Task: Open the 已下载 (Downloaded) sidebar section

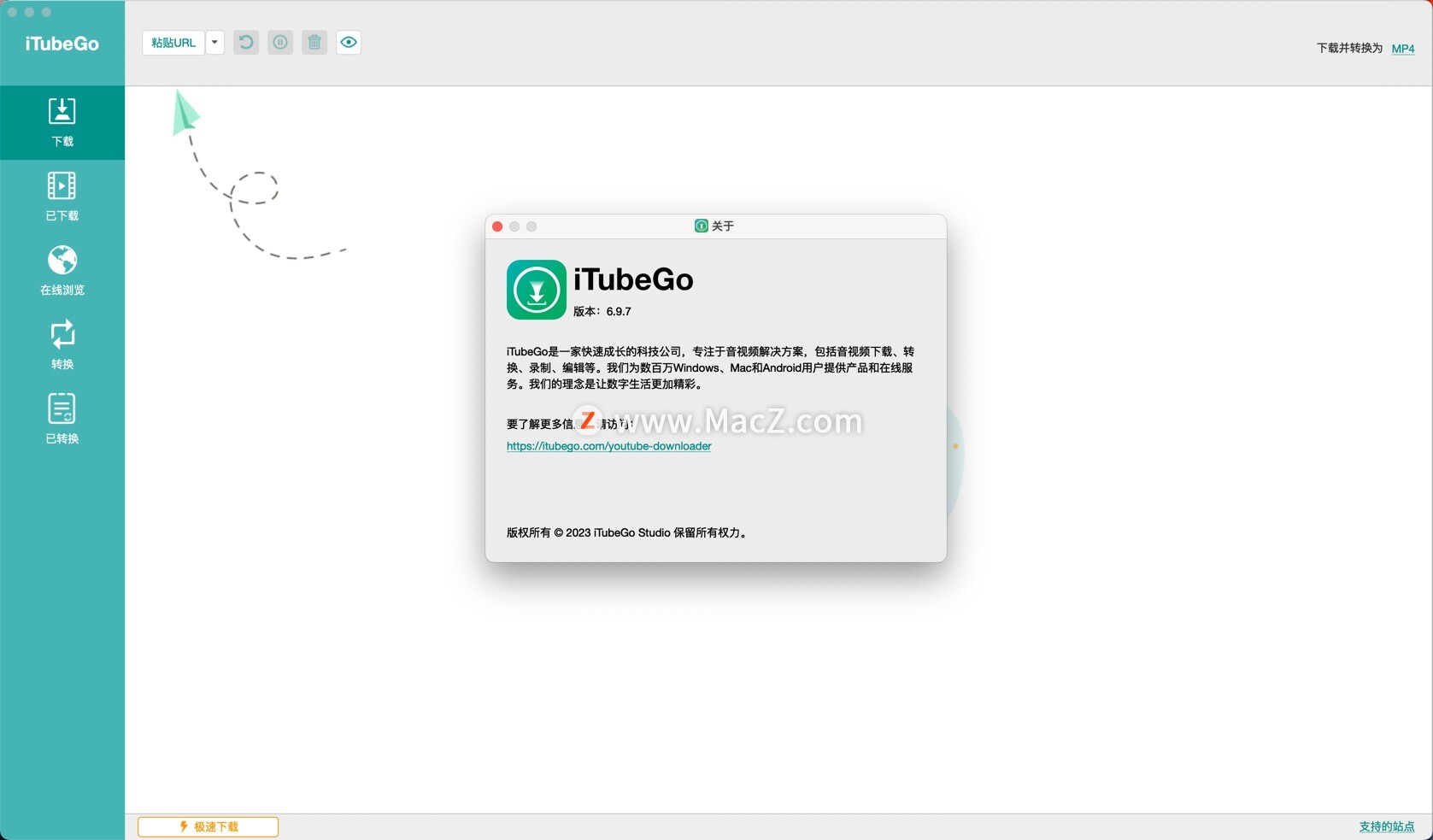Action: pos(62,197)
